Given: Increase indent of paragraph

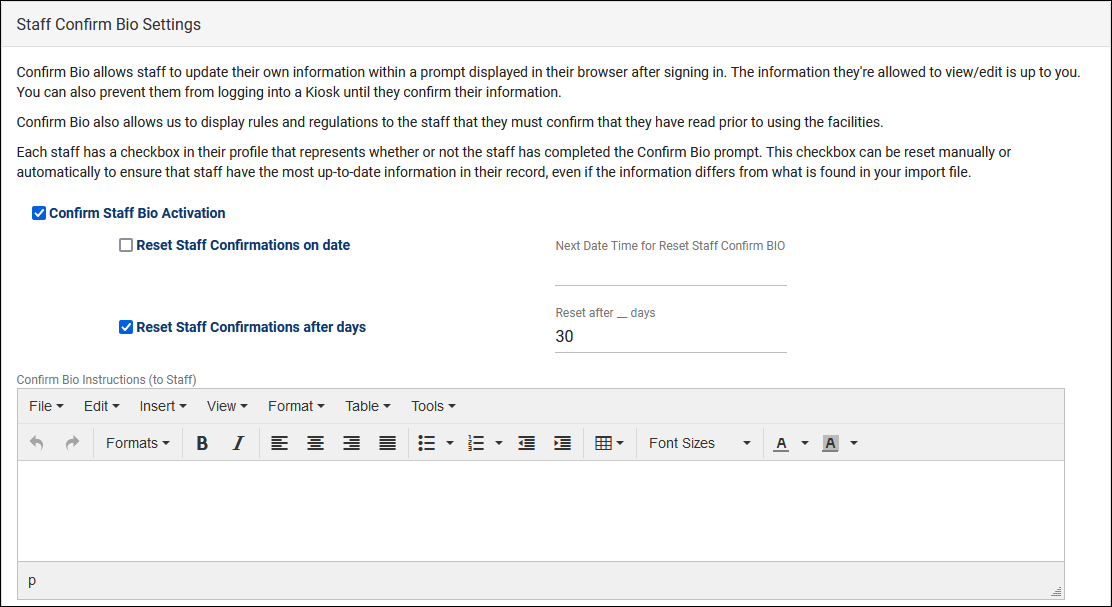Looking at the screenshot, I should (x=562, y=443).
